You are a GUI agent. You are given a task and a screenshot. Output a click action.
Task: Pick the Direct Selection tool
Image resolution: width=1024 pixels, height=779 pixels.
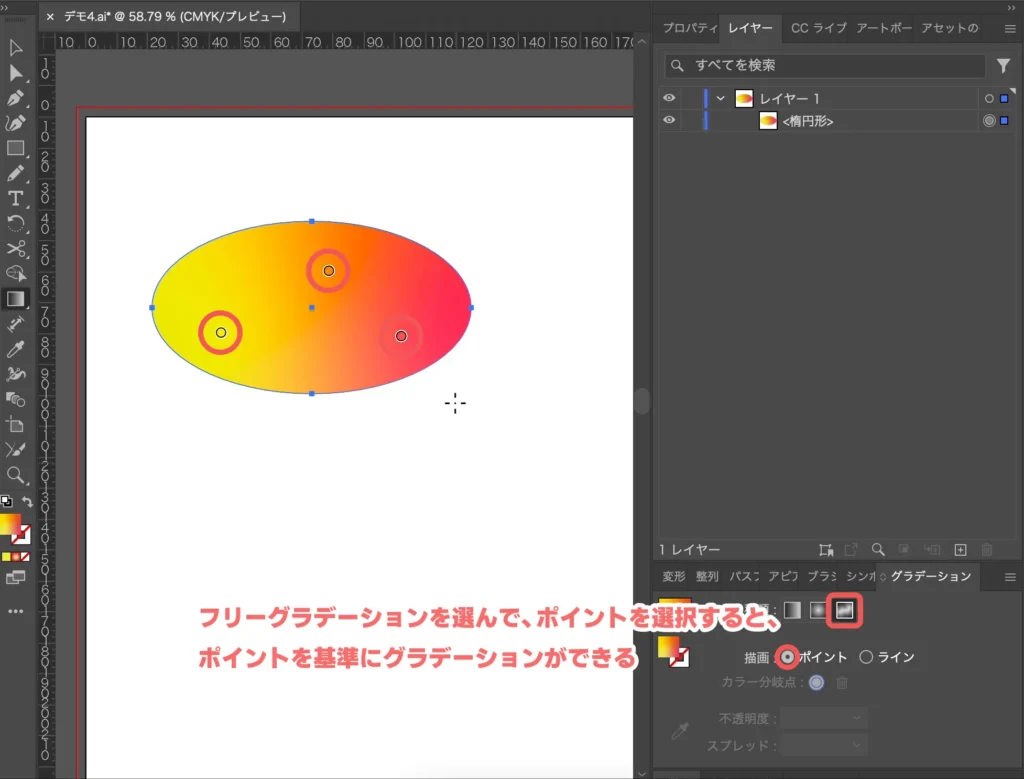(x=15, y=73)
